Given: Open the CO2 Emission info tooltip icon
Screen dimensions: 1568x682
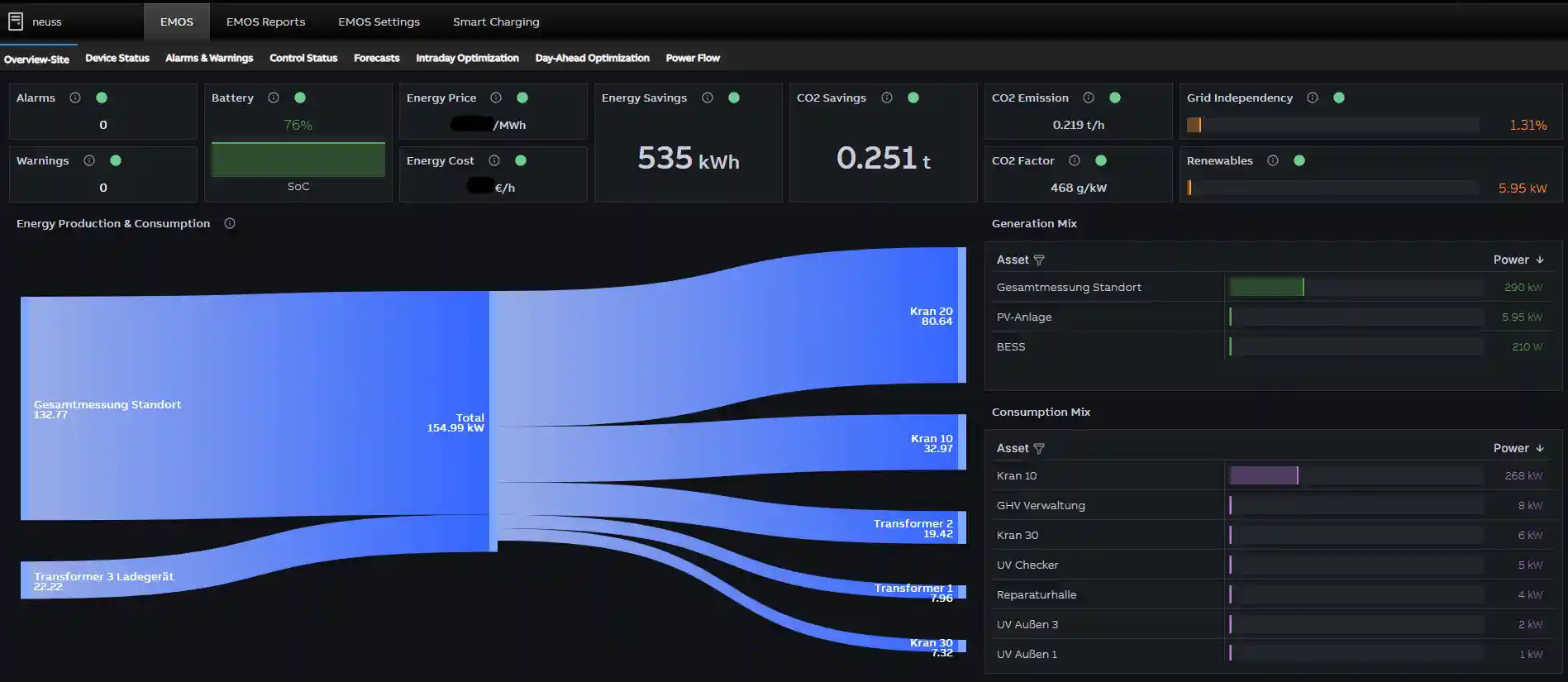Looking at the screenshot, I should [1089, 98].
